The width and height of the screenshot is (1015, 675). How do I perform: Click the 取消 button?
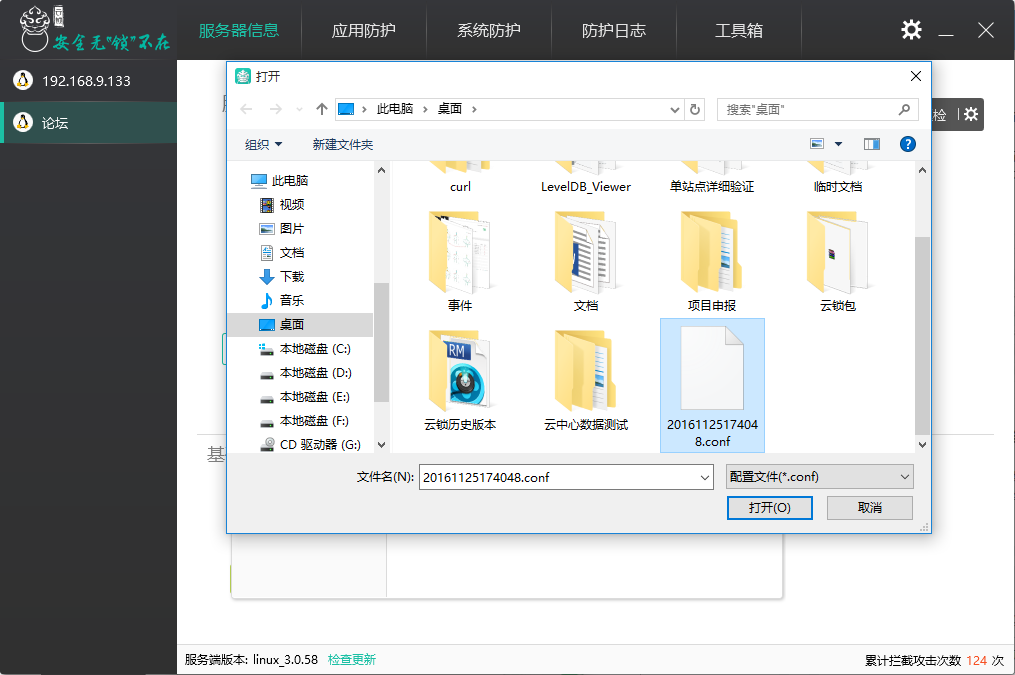point(869,507)
